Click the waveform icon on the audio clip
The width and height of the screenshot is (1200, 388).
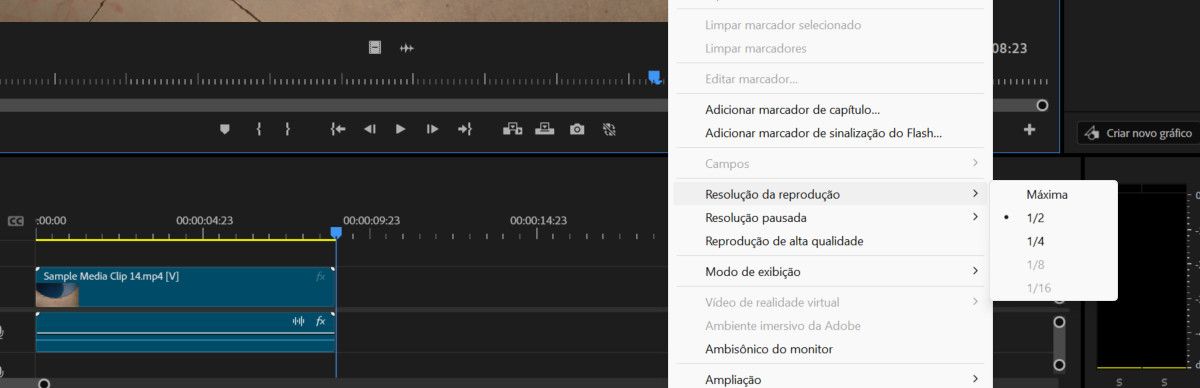(298, 321)
